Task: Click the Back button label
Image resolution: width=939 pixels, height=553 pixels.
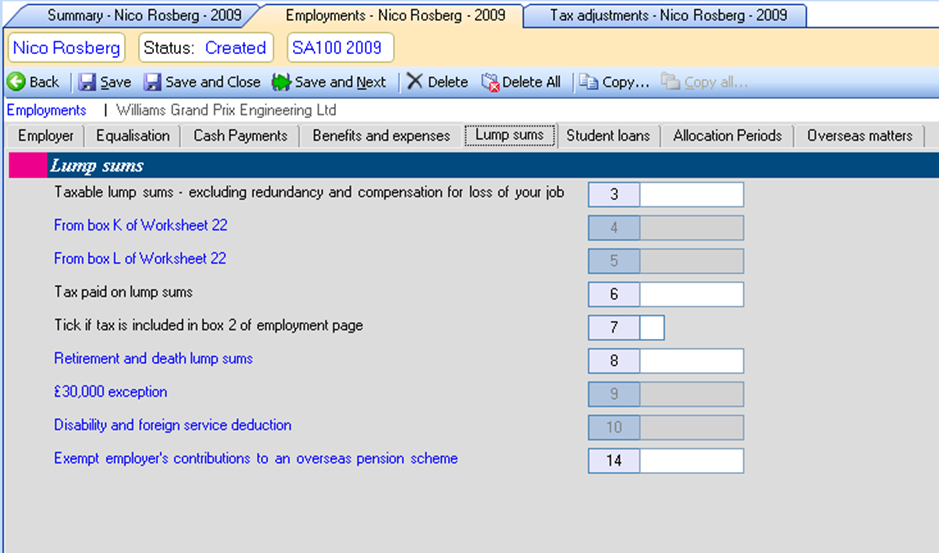Action: (x=44, y=82)
